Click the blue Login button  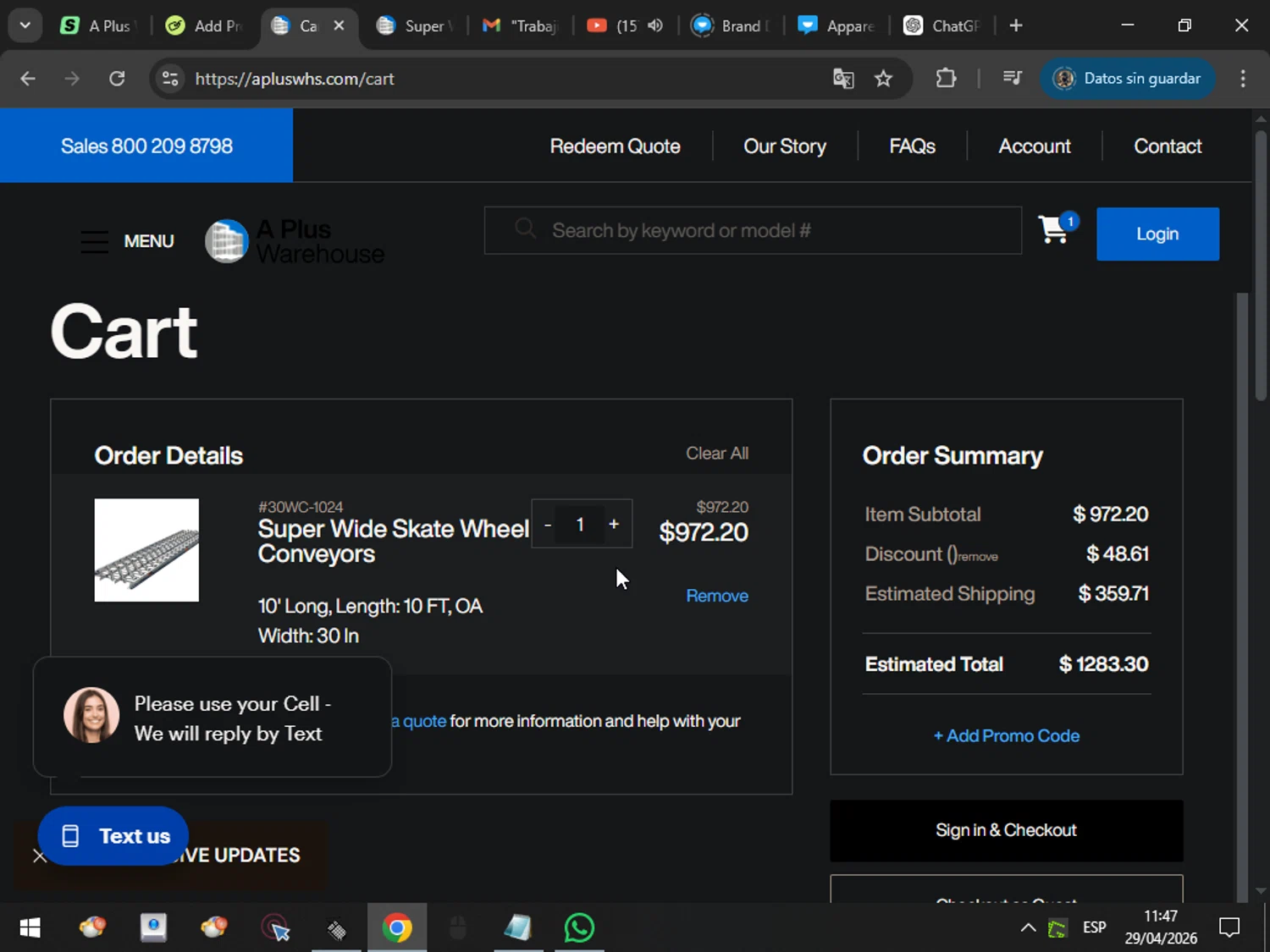coord(1157,234)
